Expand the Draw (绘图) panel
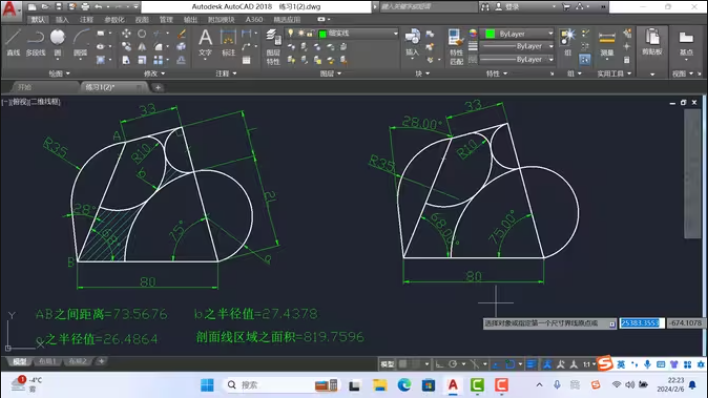708x398 pixels. click(59, 73)
